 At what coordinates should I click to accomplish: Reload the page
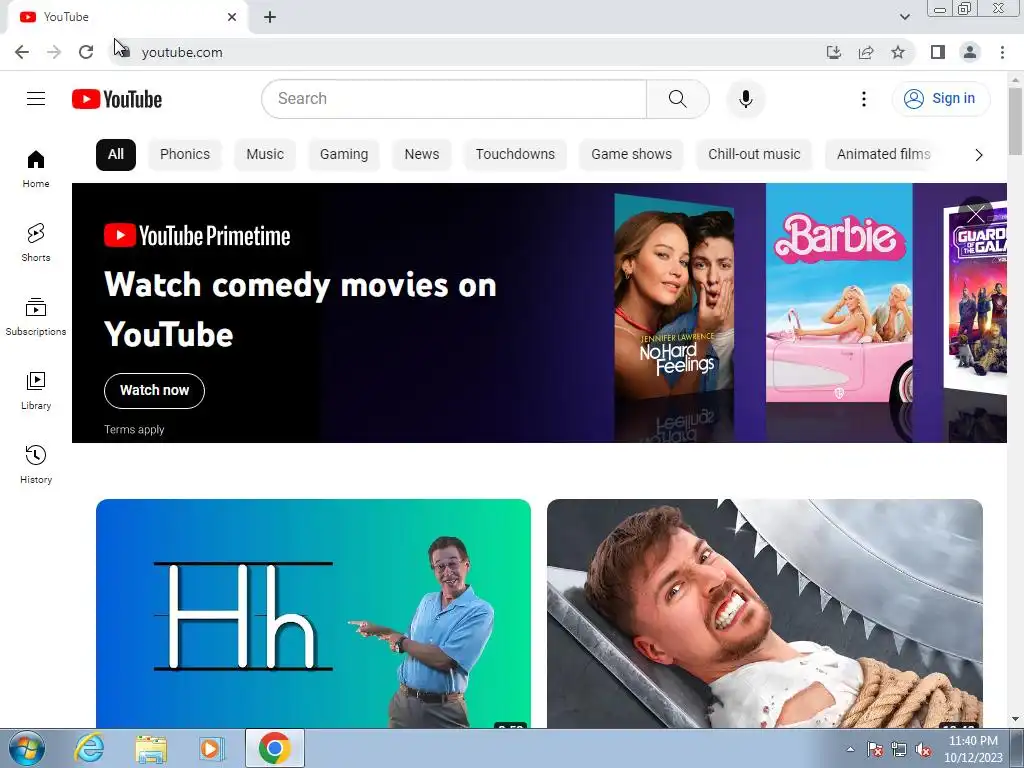click(86, 52)
